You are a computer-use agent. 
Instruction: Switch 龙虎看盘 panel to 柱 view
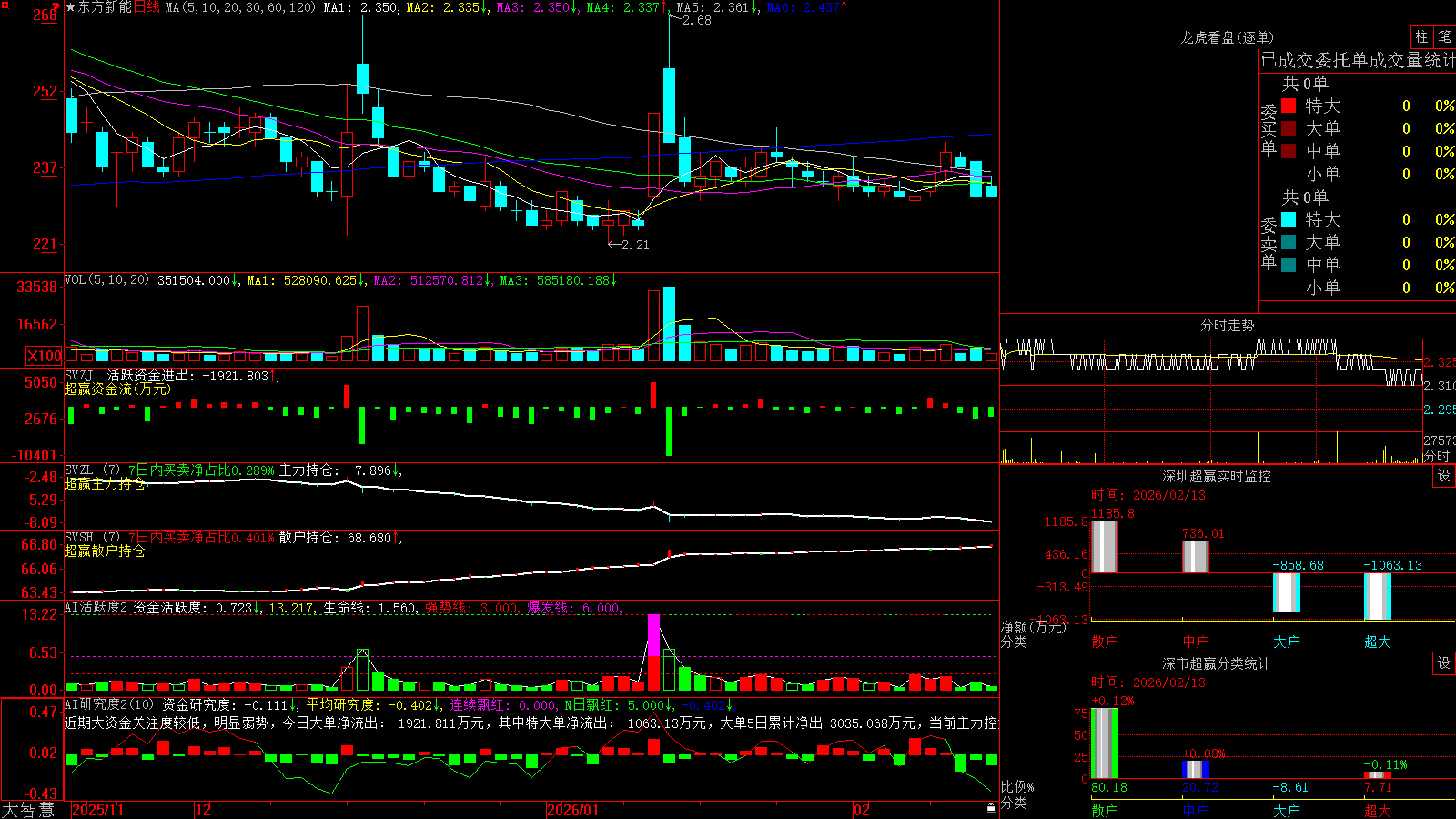click(1421, 36)
